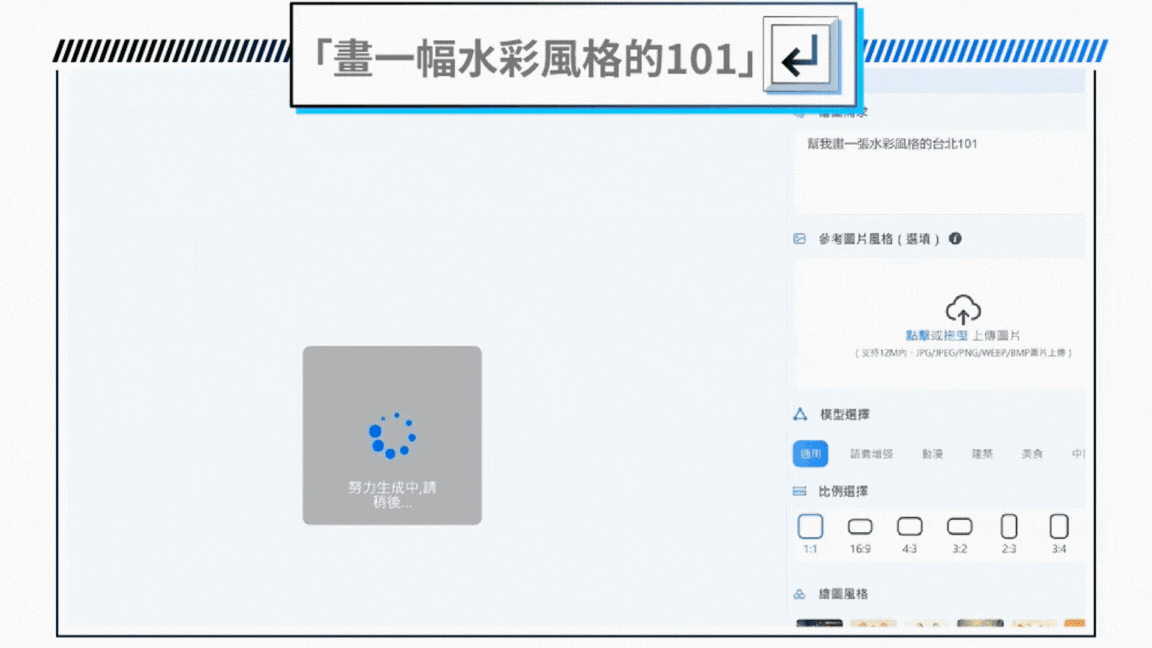Click the 參考圖片風格 ( 選填 ) heading

pyautogui.click(x=879, y=239)
